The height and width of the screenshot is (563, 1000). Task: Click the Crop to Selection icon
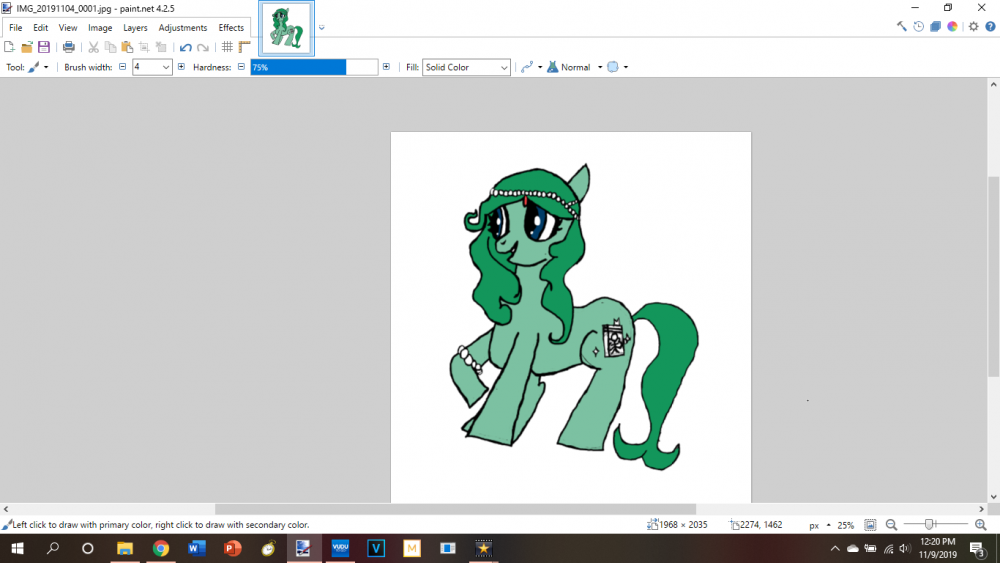144,47
